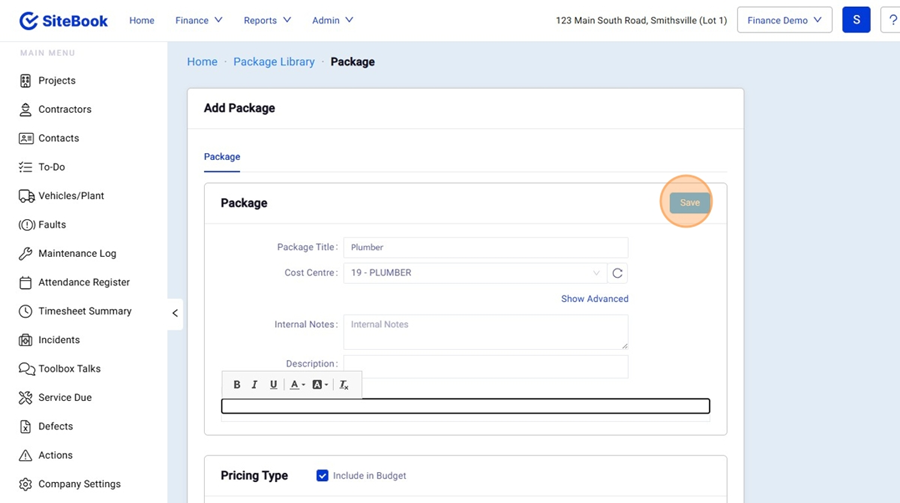Open the Cost Centre dropdown
Viewport: 900px width, 503px height.
pos(474,273)
